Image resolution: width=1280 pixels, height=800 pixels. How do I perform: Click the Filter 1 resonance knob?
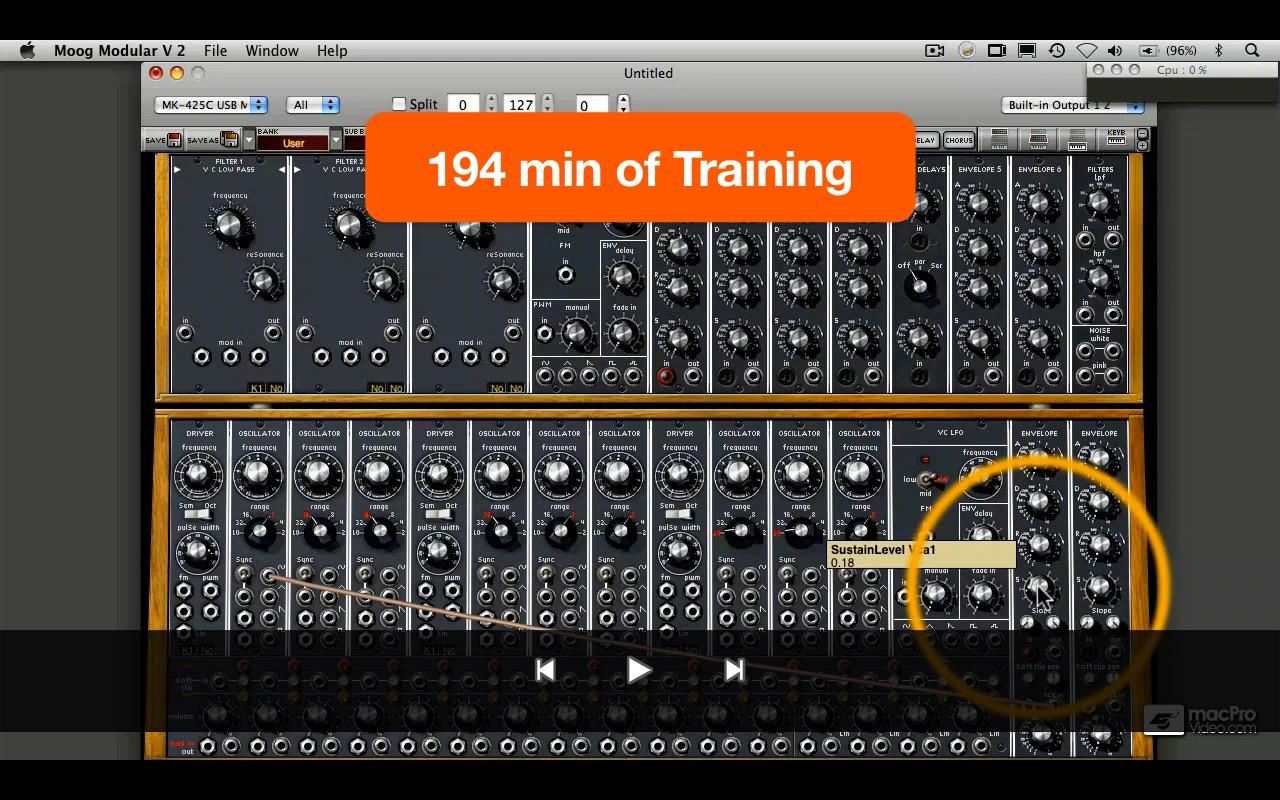point(262,283)
